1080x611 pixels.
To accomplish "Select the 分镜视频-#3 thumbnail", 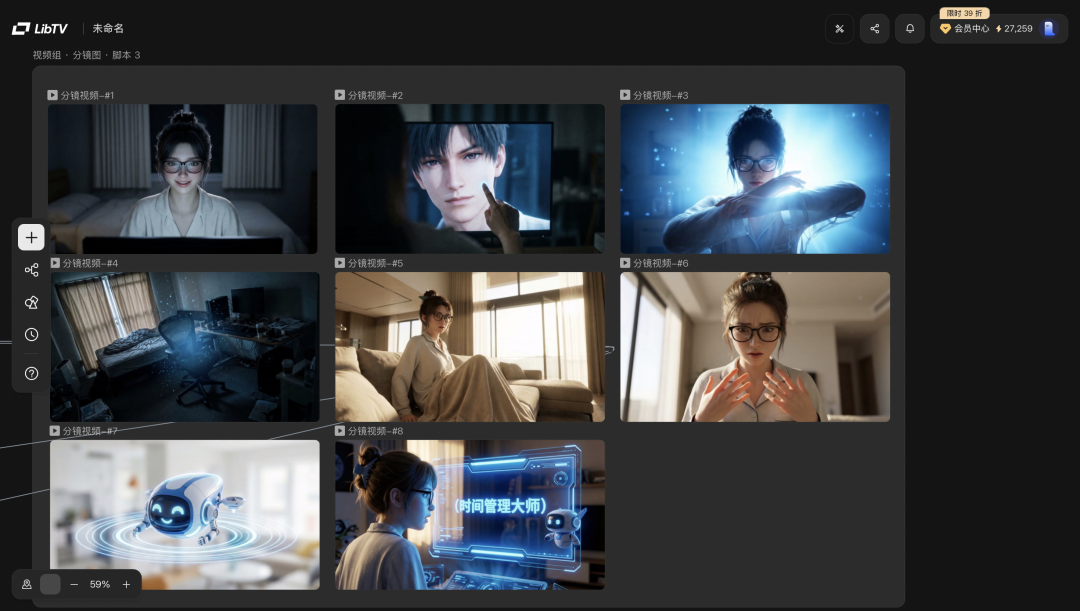I will click(754, 179).
